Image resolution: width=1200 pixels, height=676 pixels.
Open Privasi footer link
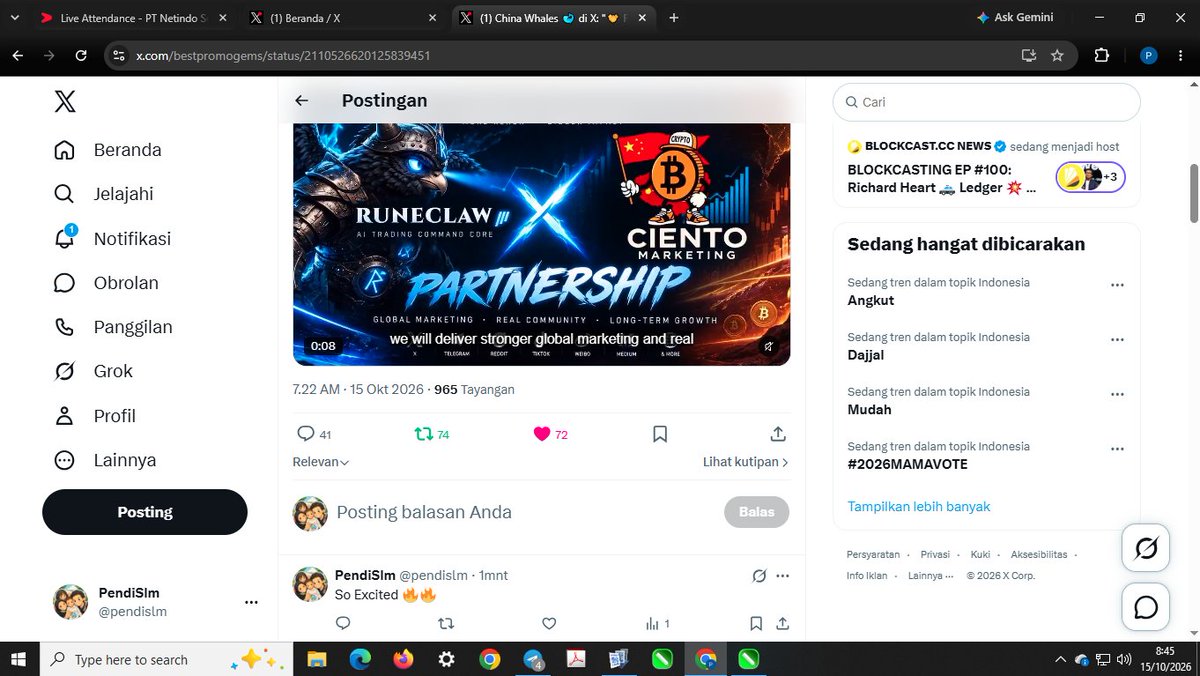pyautogui.click(x=935, y=554)
